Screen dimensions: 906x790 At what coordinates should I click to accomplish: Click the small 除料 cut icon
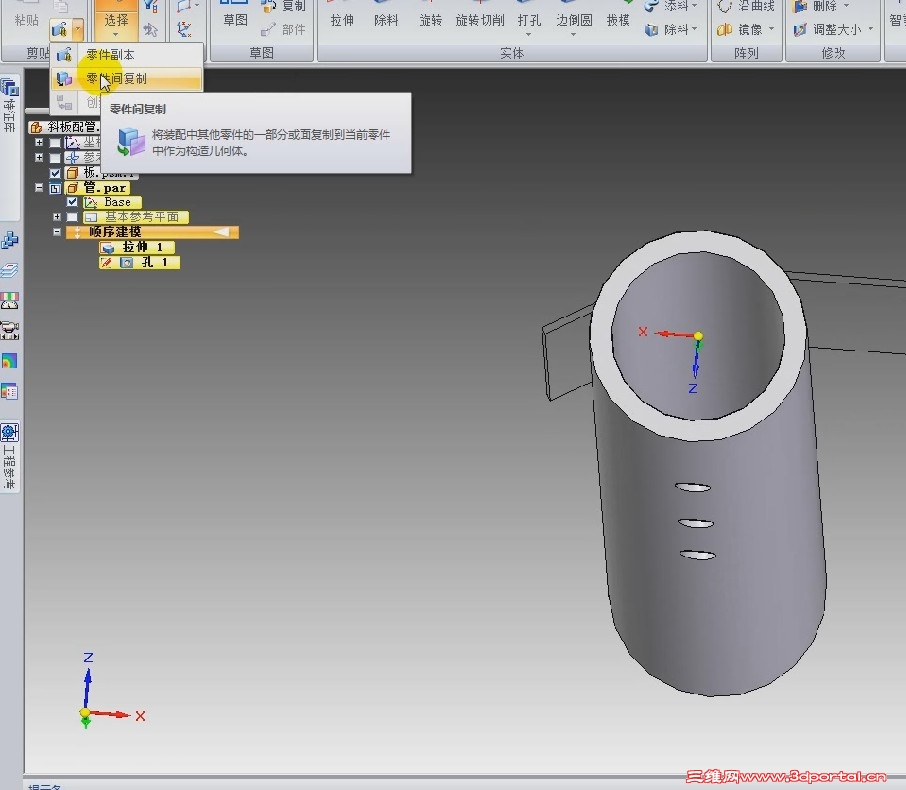tap(652, 29)
